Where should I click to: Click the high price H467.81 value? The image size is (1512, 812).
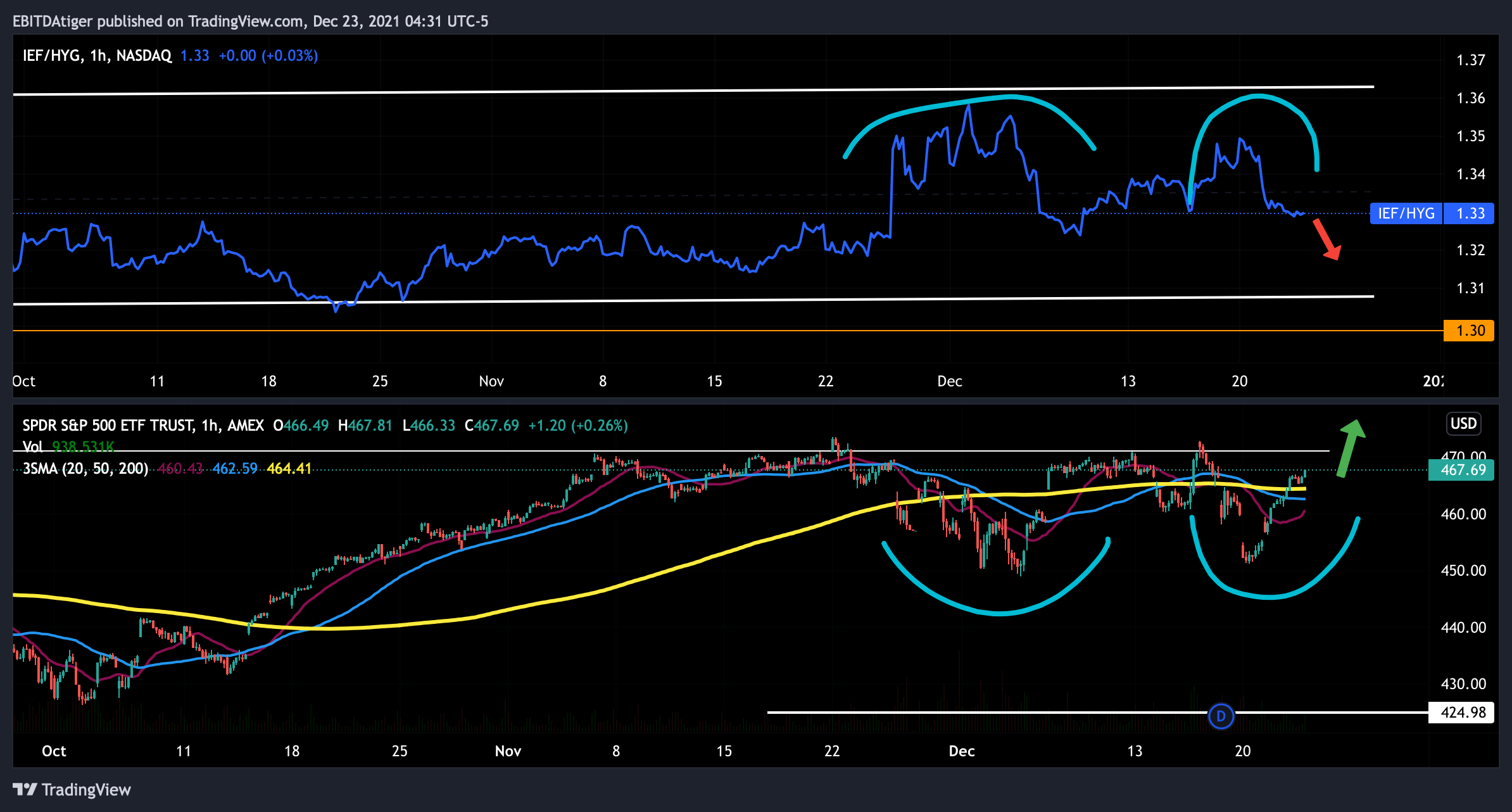pyautogui.click(x=365, y=425)
